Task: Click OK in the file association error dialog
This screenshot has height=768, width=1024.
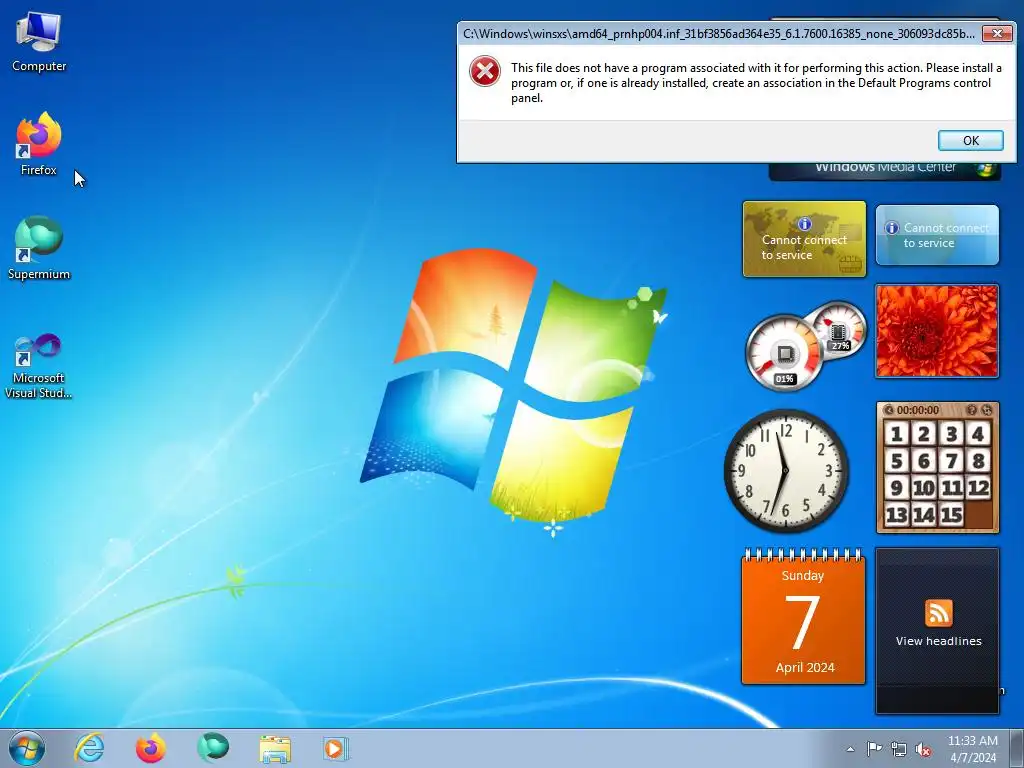Action: pos(970,140)
